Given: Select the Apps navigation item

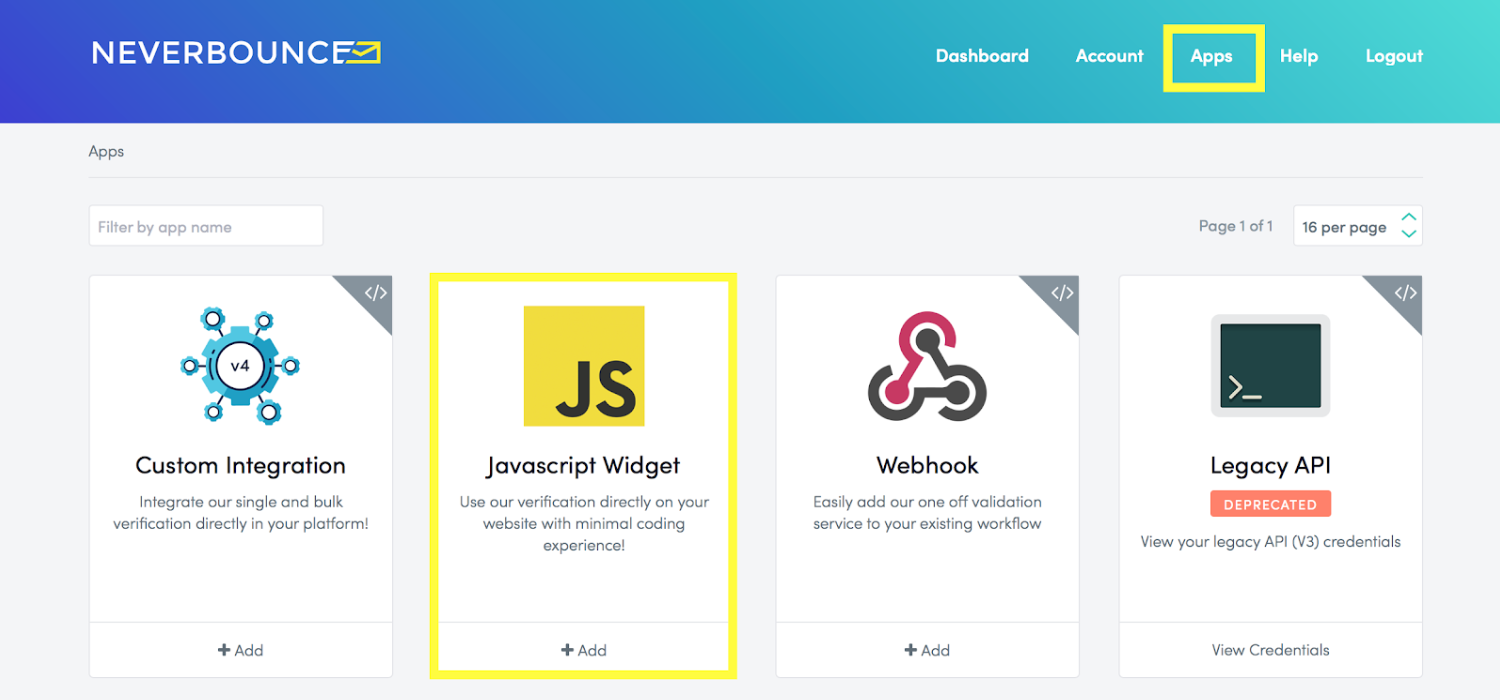Looking at the screenshot, I should pos(1211,56).
